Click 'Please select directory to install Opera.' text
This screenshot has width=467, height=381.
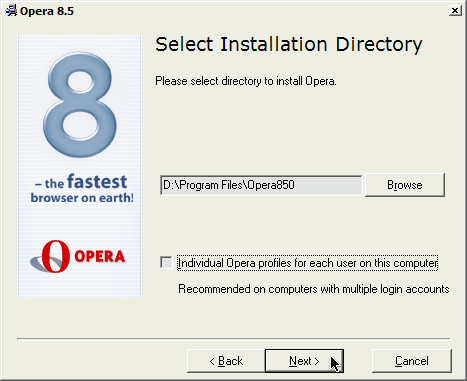coord(246,81)
